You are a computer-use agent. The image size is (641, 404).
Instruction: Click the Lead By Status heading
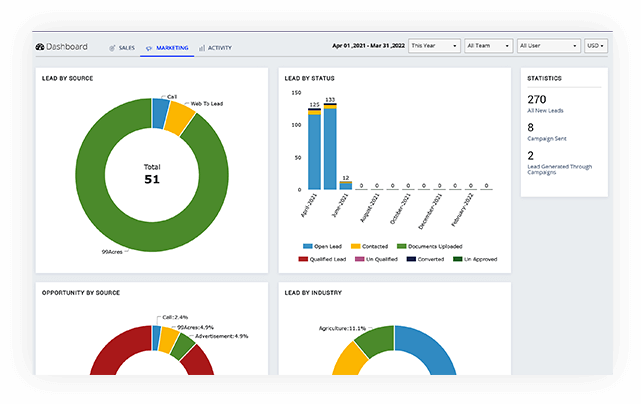309,78
